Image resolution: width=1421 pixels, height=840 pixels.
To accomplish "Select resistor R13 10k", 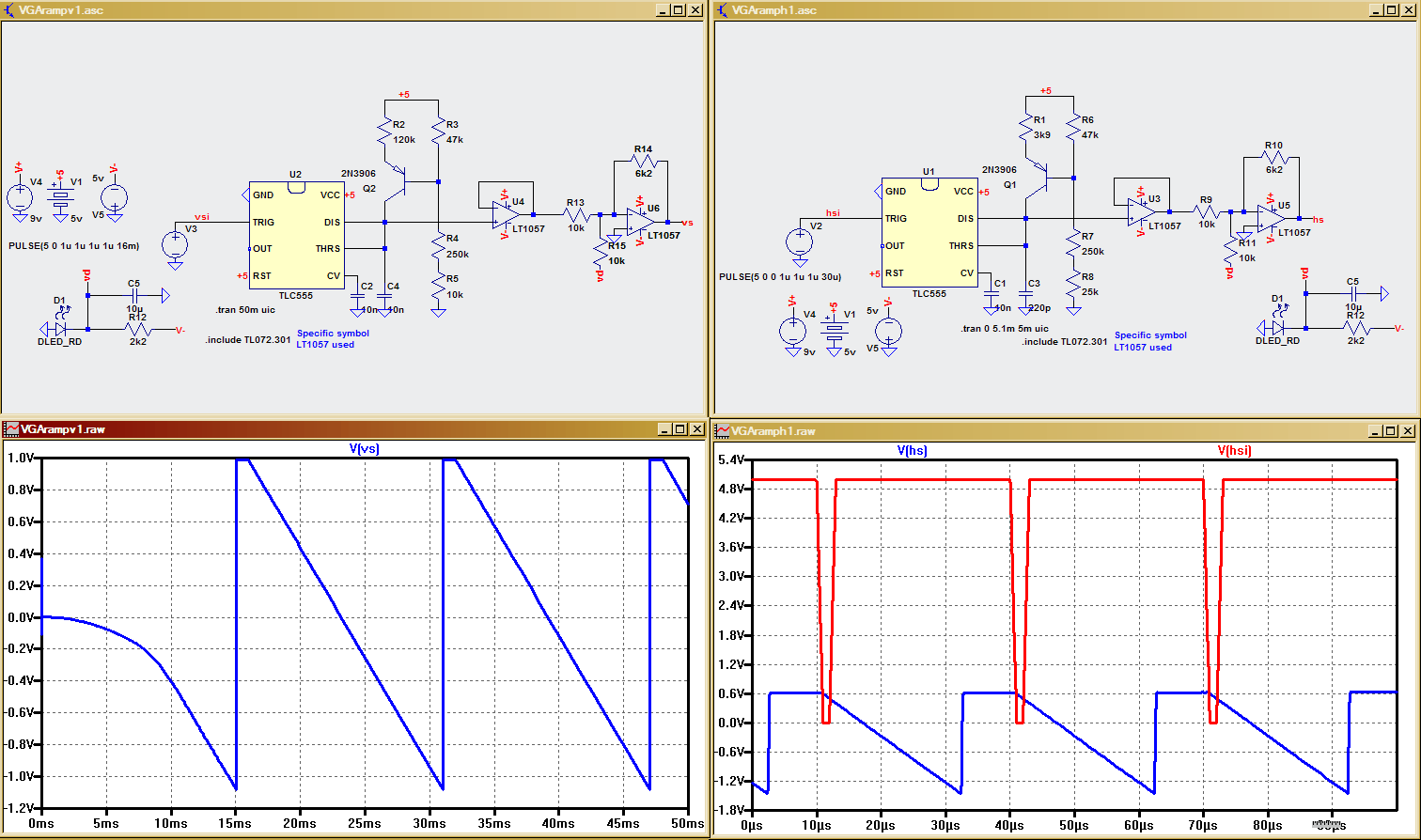I will pyautogui.click(x=575, y=215).
